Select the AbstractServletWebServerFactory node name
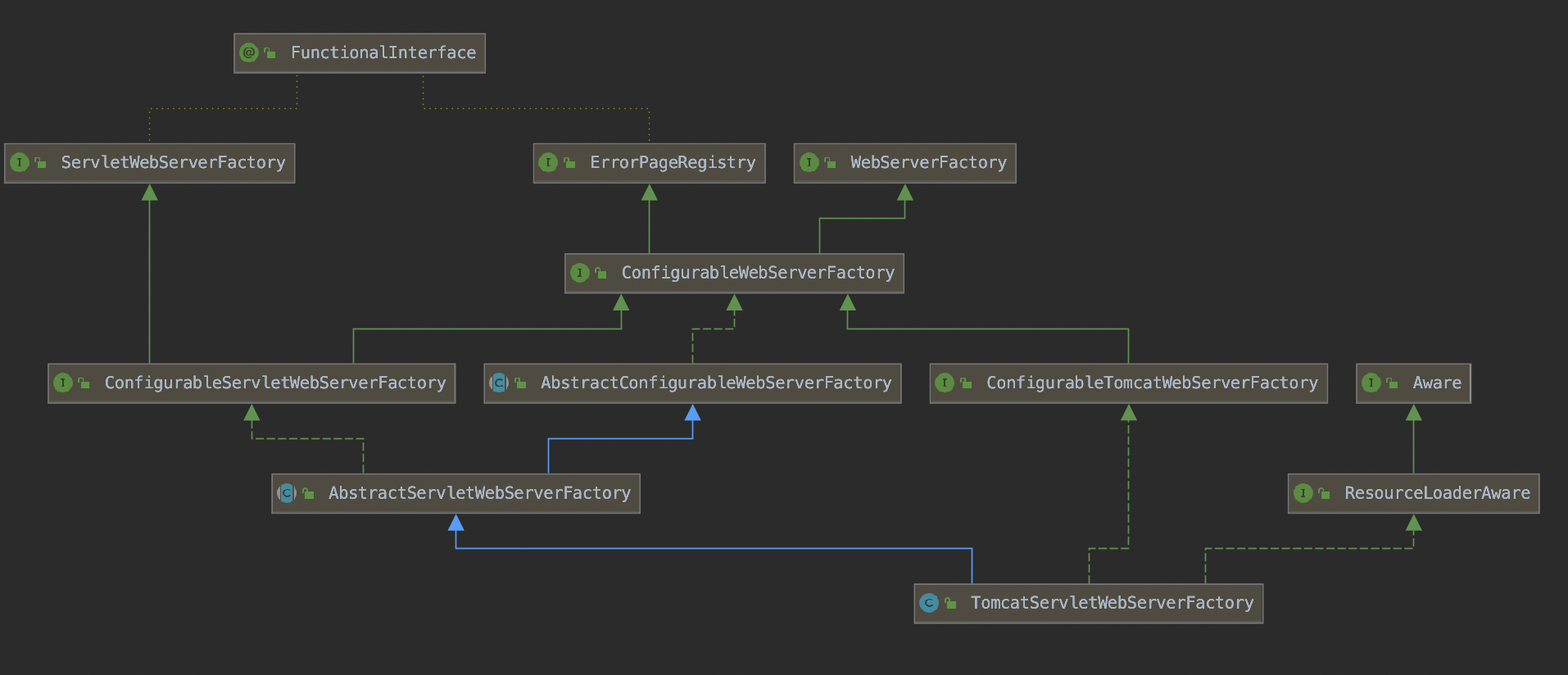Screen dimensions: 1568x675 pos(479,493)
